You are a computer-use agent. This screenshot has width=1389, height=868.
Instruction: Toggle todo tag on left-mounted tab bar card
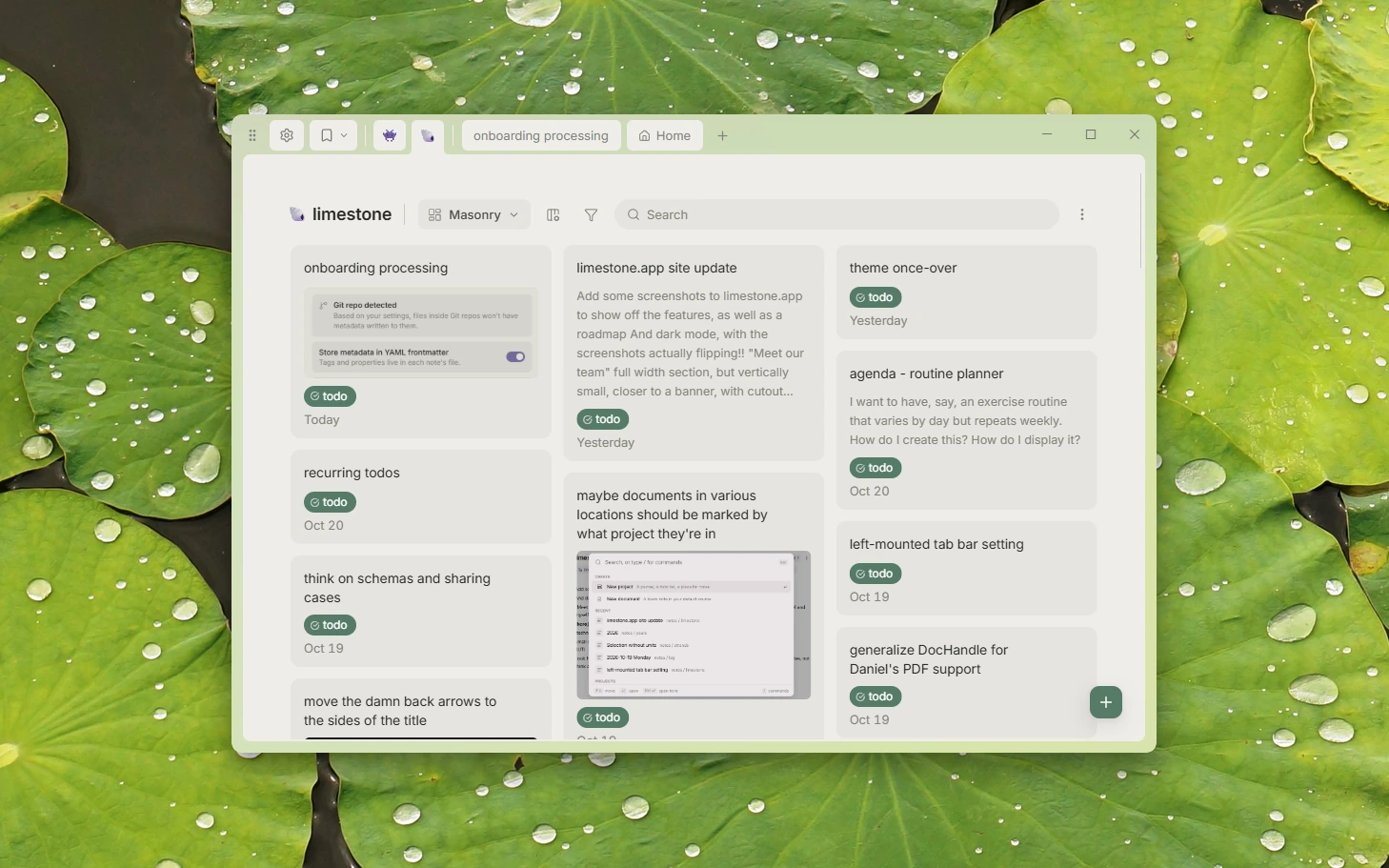tap(876, 574)
